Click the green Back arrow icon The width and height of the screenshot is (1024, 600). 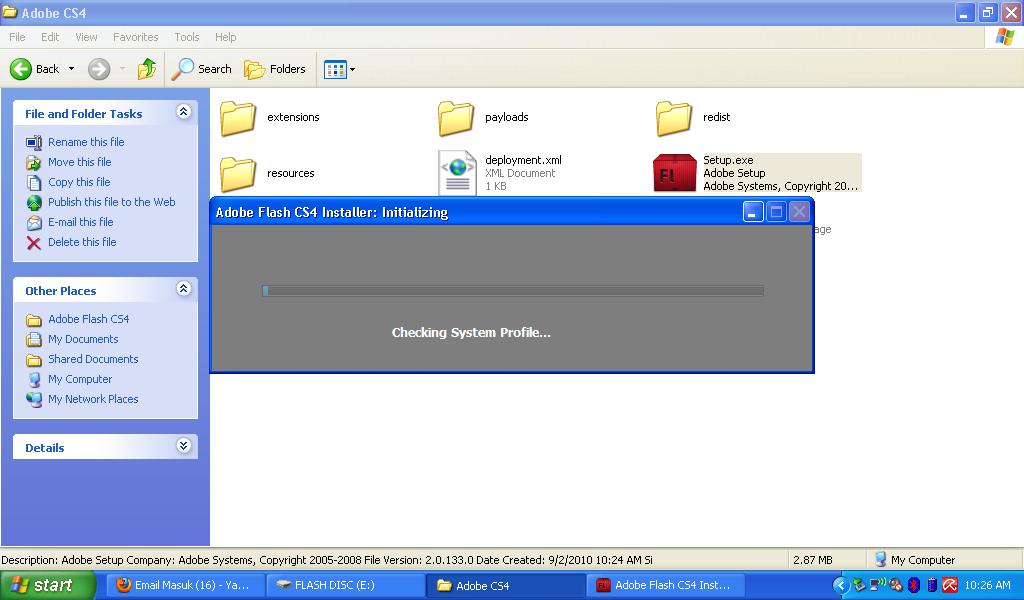pyautogui.click(x=20, y=69)
